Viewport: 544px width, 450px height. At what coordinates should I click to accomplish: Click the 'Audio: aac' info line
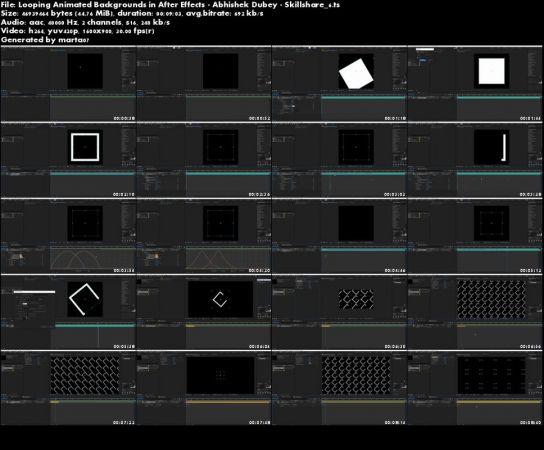[x=85, y=22]
